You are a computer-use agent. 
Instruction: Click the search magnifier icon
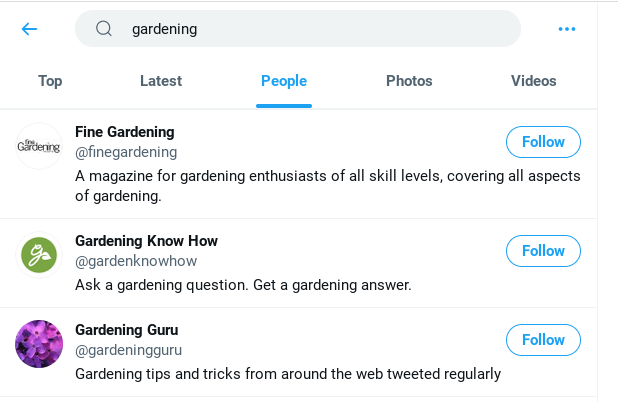point(104,29)
